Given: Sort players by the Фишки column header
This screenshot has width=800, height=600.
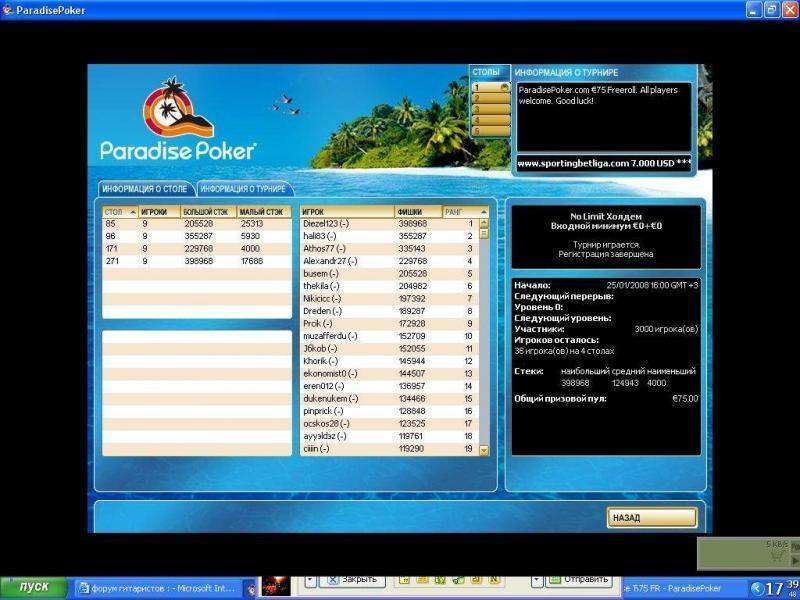Looking at the screenshot, I should [418, 212].
